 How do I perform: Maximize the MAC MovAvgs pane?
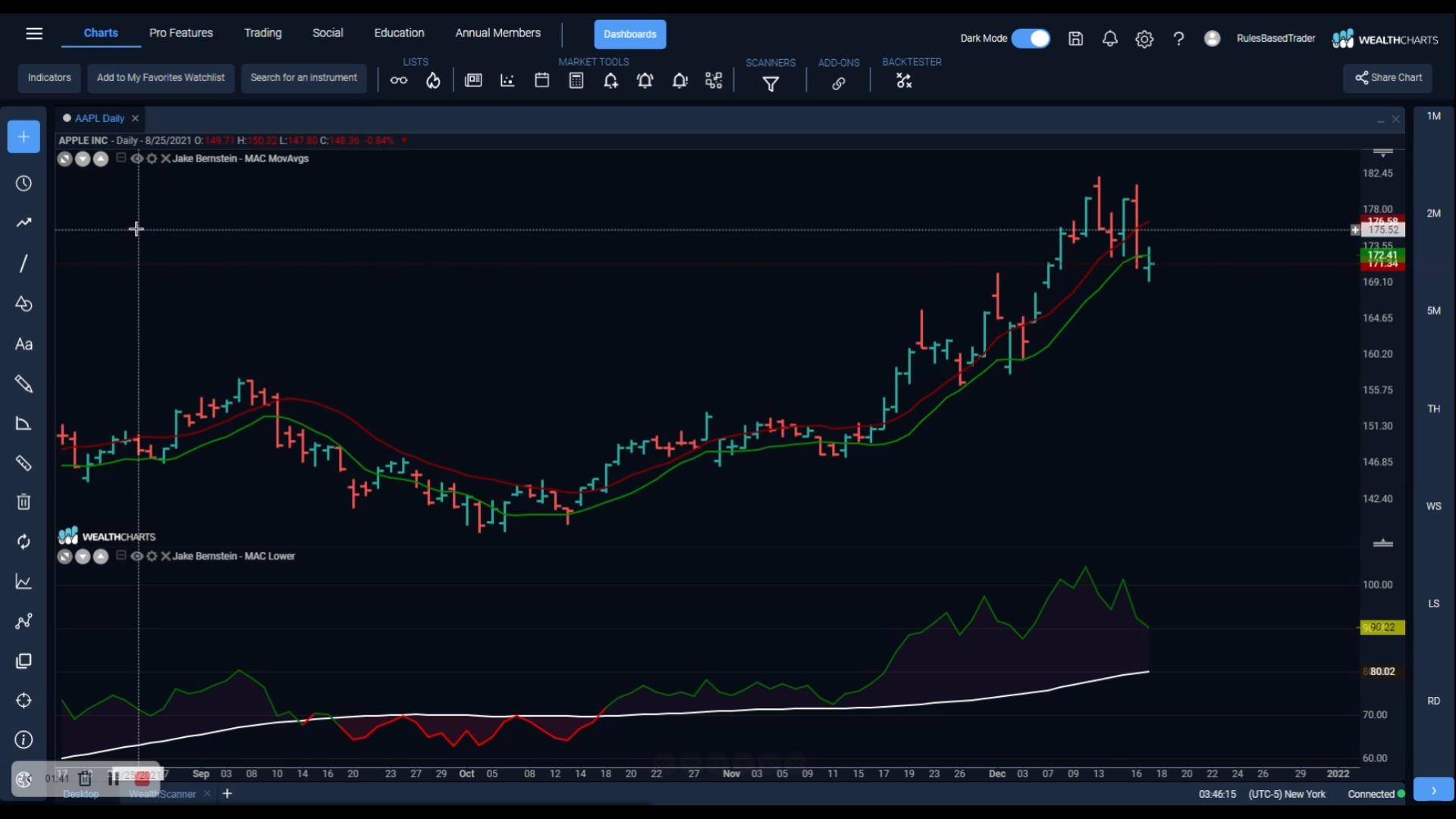pyautogui.click(x=64, y=159)
